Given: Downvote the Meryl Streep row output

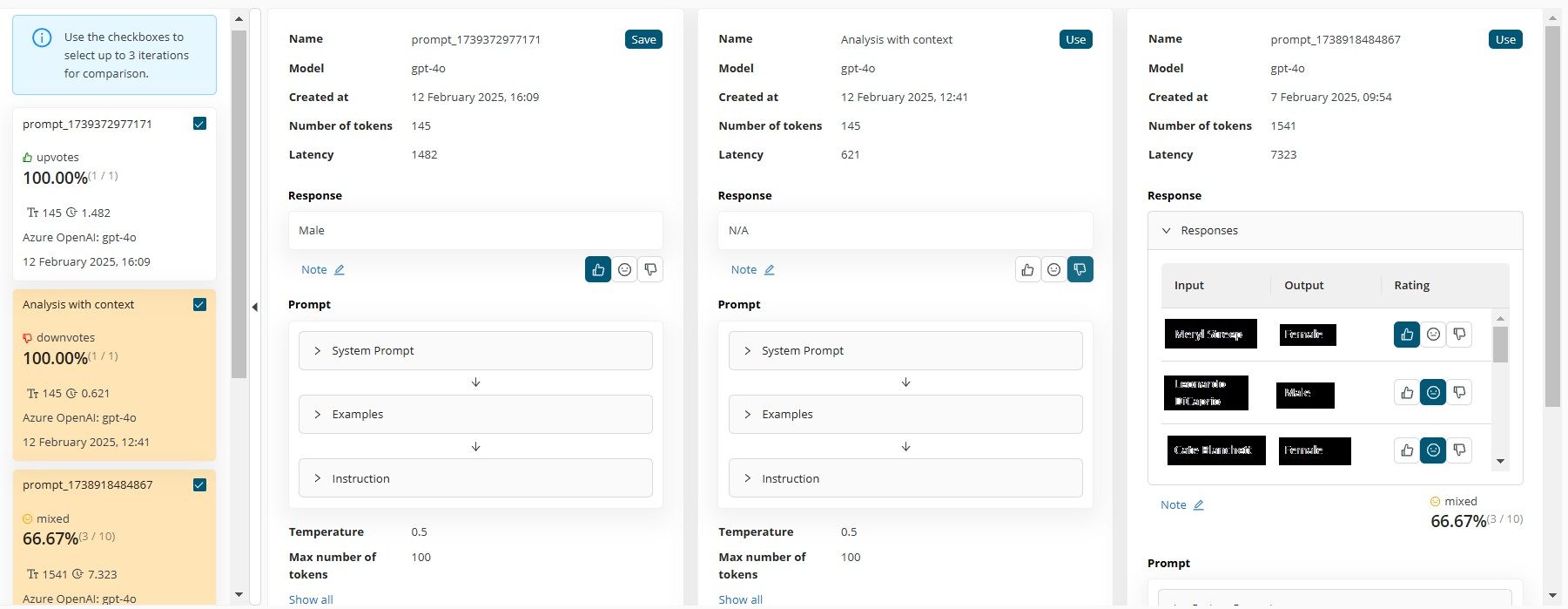Looking at the screenshot, I should coord(1459,334).
